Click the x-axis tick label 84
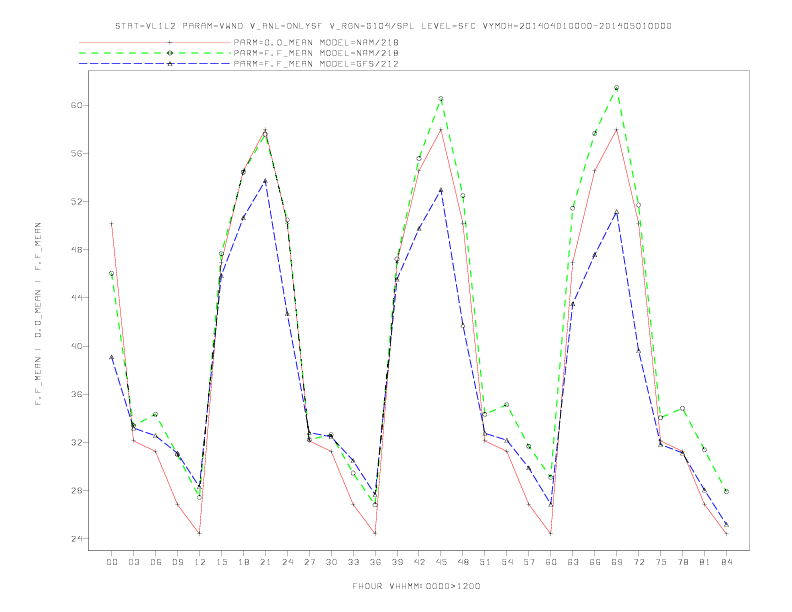 tap(726, 562)
